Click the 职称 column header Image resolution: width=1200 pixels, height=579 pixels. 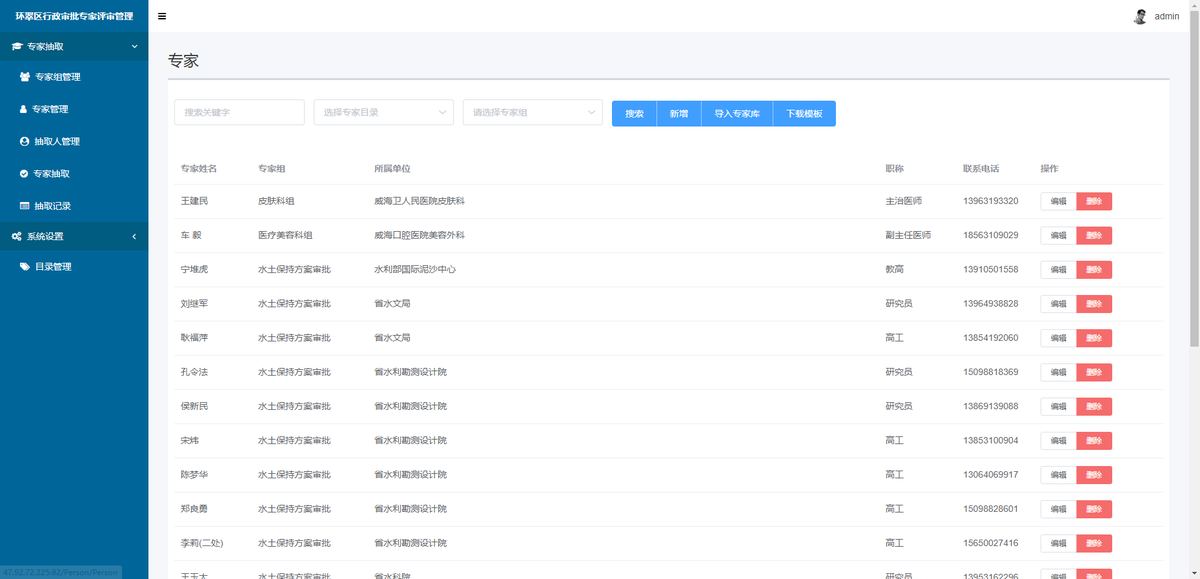895,168
